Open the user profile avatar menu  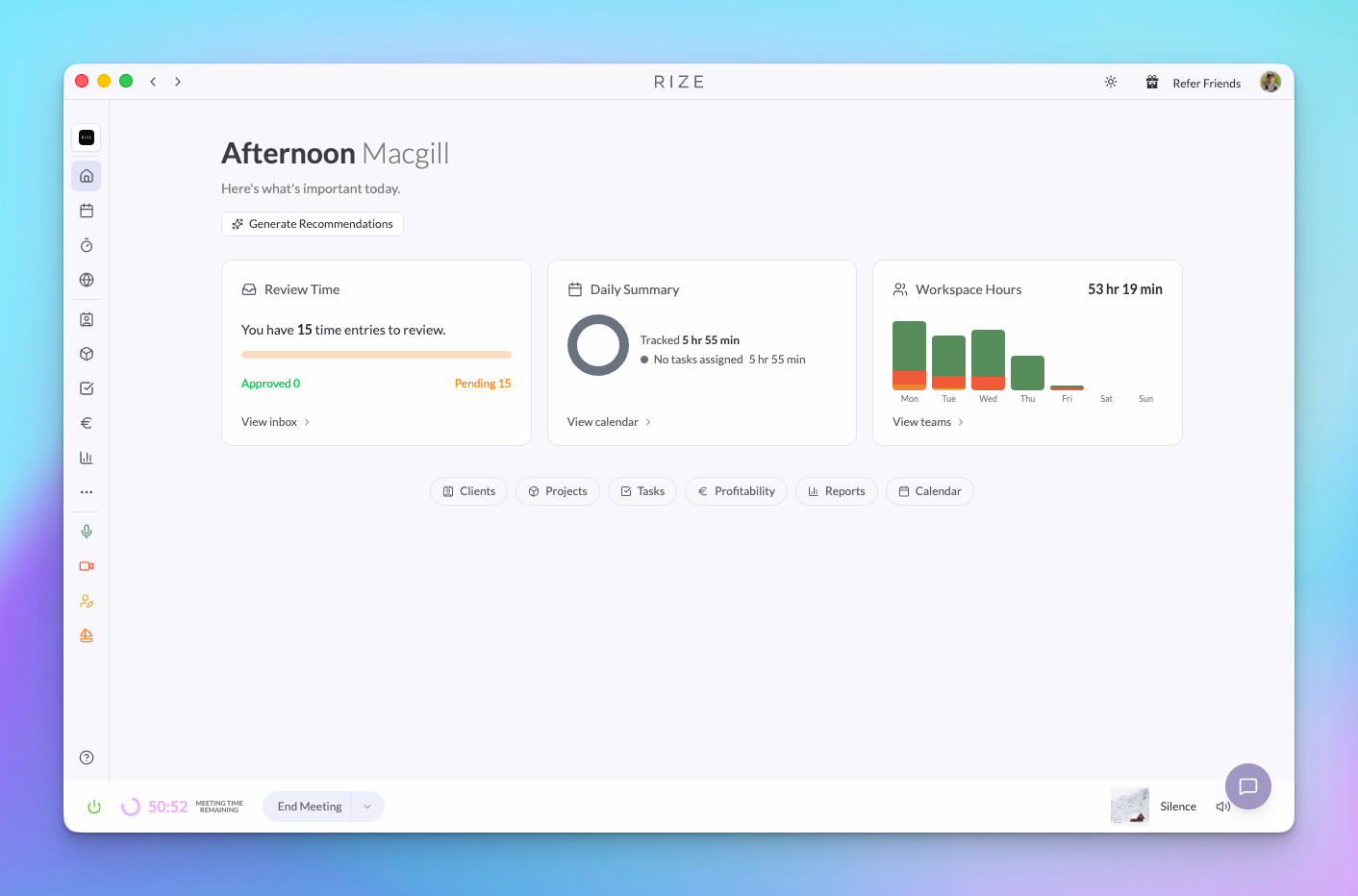point(1270,83)
